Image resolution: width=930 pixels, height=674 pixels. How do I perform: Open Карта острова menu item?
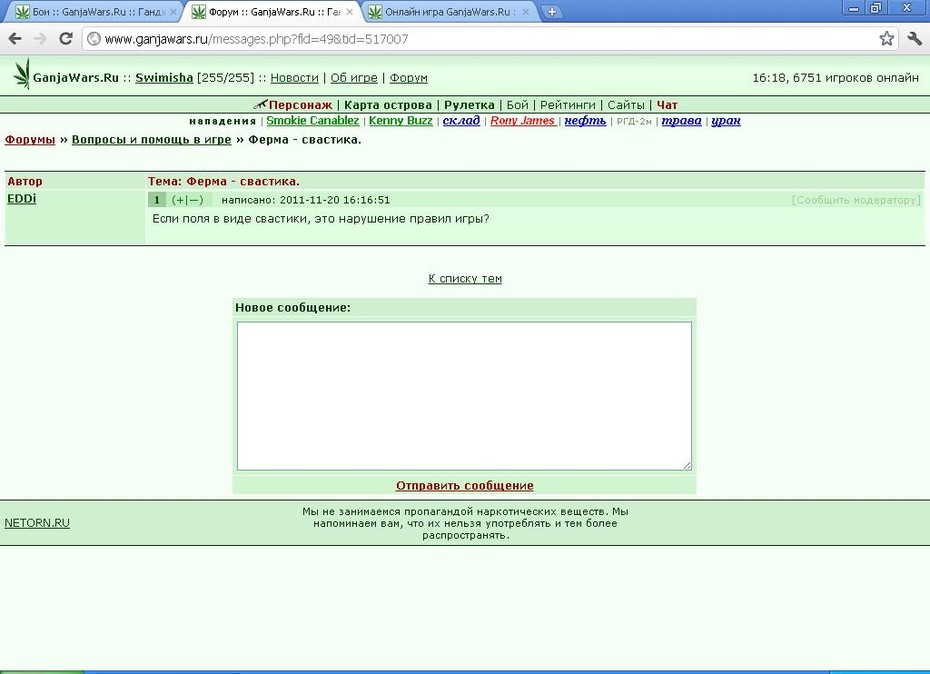click(x=388, y=105)
